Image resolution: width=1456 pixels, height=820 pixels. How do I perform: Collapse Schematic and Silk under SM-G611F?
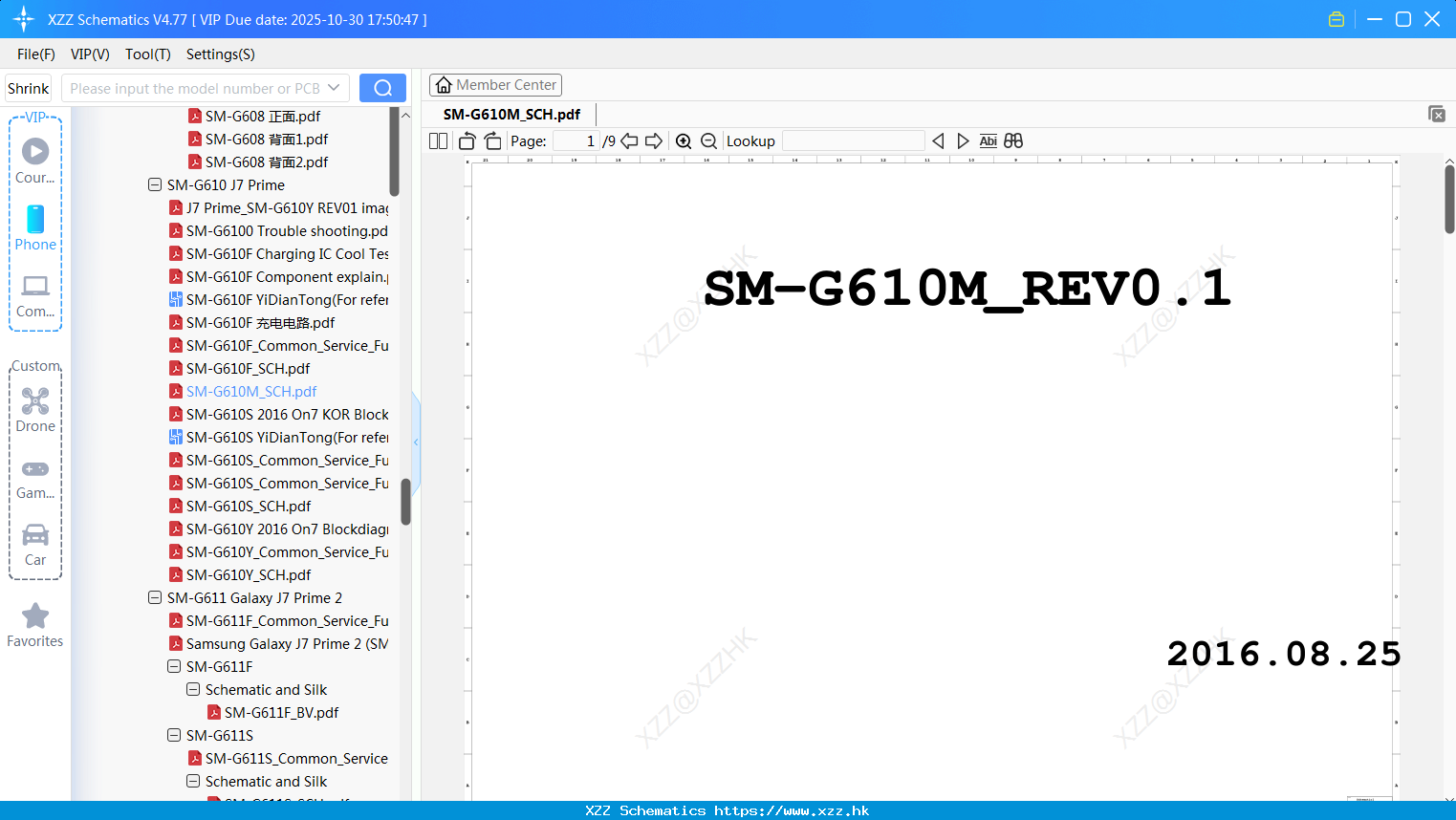tap(193, 689)
